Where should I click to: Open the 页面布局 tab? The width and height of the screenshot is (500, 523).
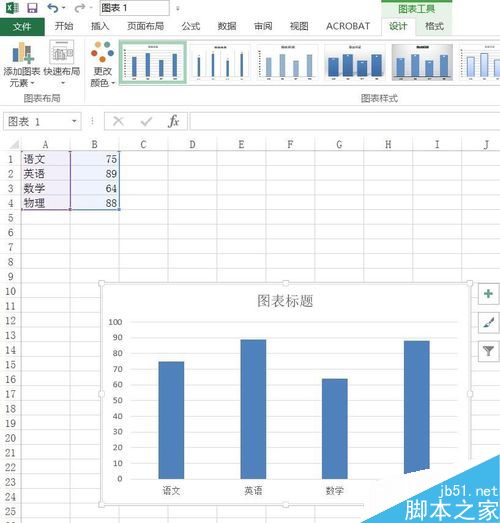pyautogui.click(x=145, y=26)
